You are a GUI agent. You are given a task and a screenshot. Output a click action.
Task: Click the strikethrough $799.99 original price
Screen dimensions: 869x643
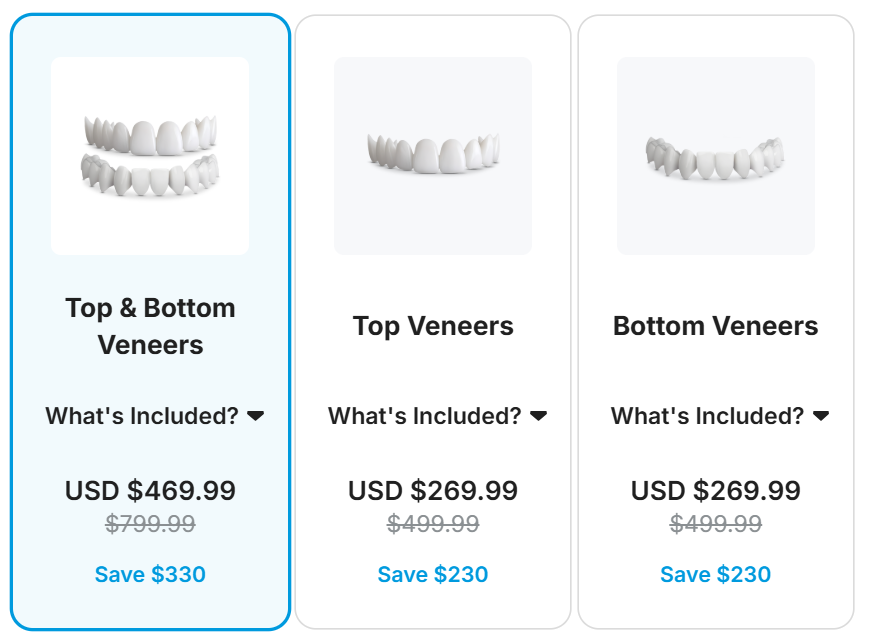coord(149,521)
